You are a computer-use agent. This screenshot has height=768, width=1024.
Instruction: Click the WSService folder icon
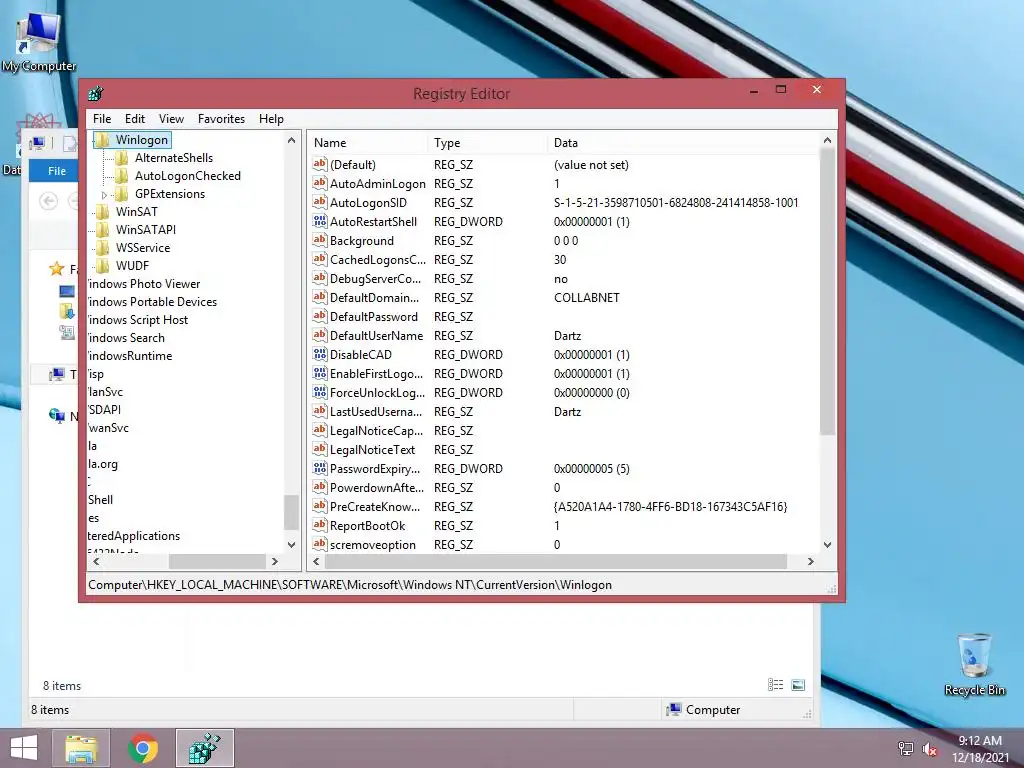pos(103,248)
